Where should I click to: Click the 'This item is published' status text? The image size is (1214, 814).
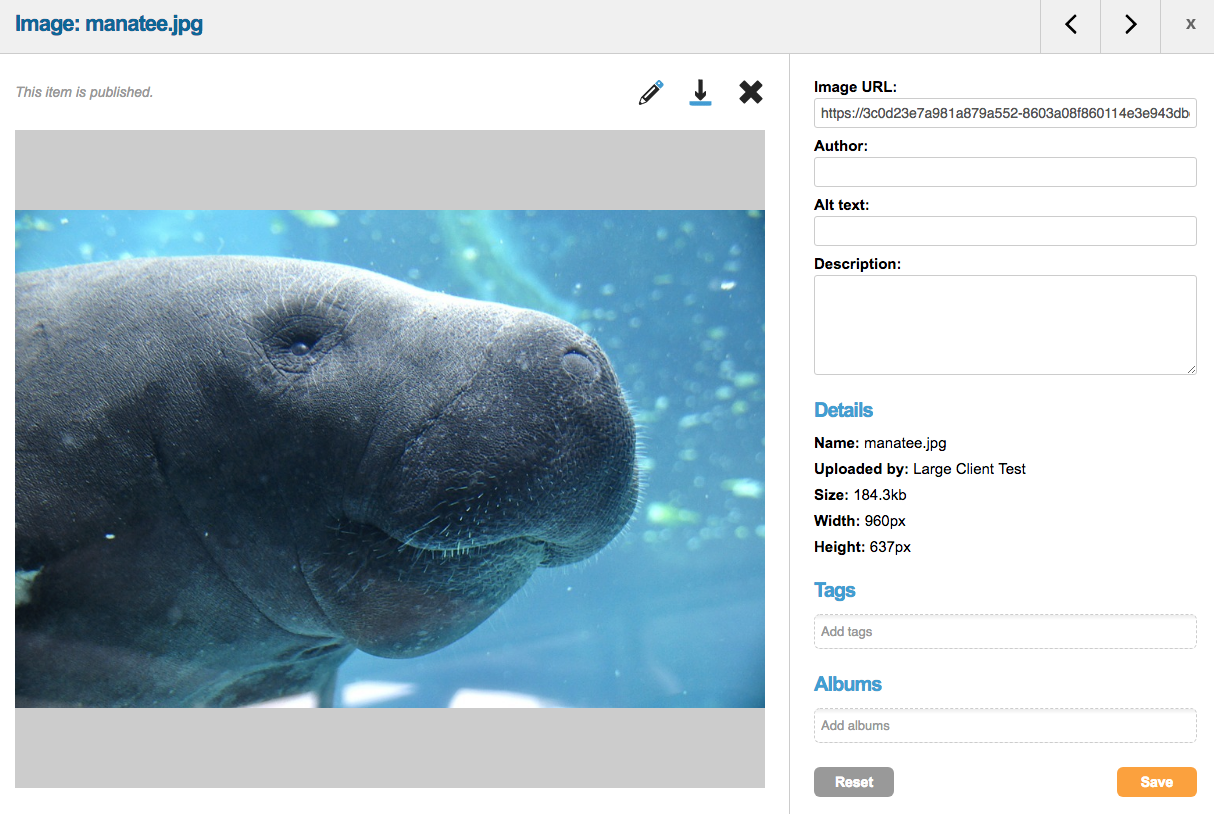[x=85, y=93]
